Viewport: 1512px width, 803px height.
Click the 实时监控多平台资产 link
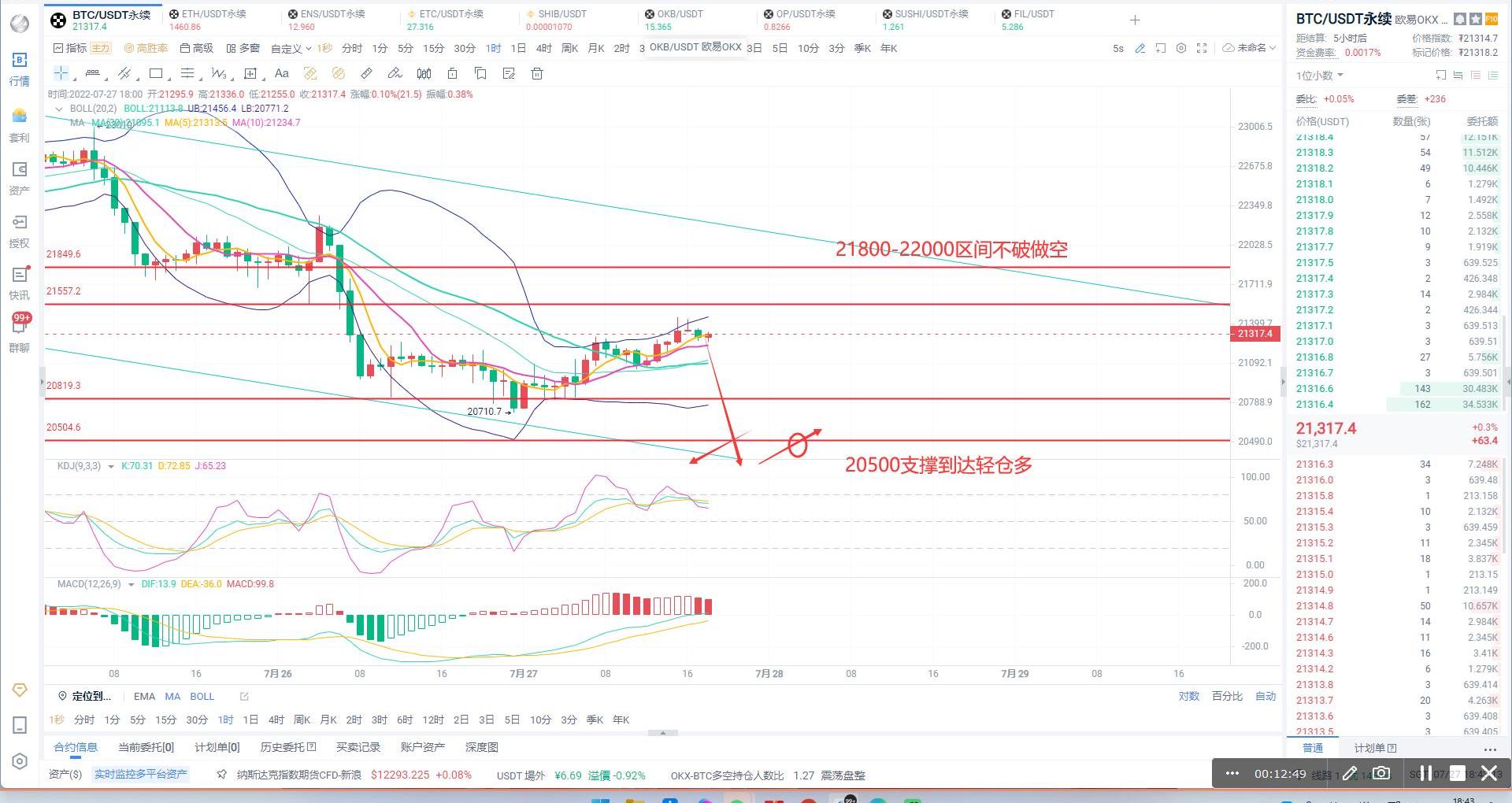click(x=141, y=775)
